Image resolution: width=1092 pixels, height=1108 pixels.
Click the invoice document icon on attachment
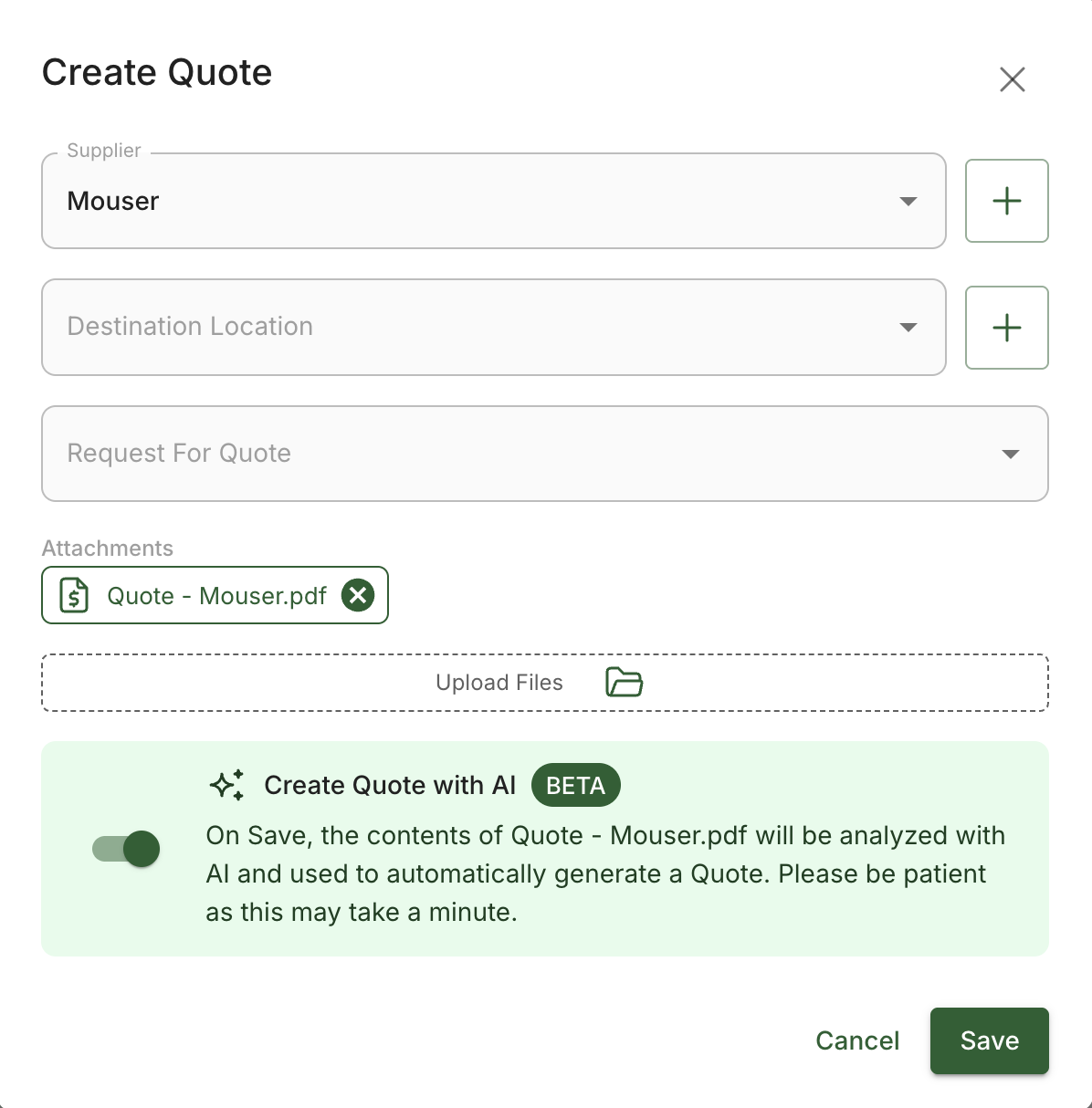pyautogui.click(x=74, y=595)
